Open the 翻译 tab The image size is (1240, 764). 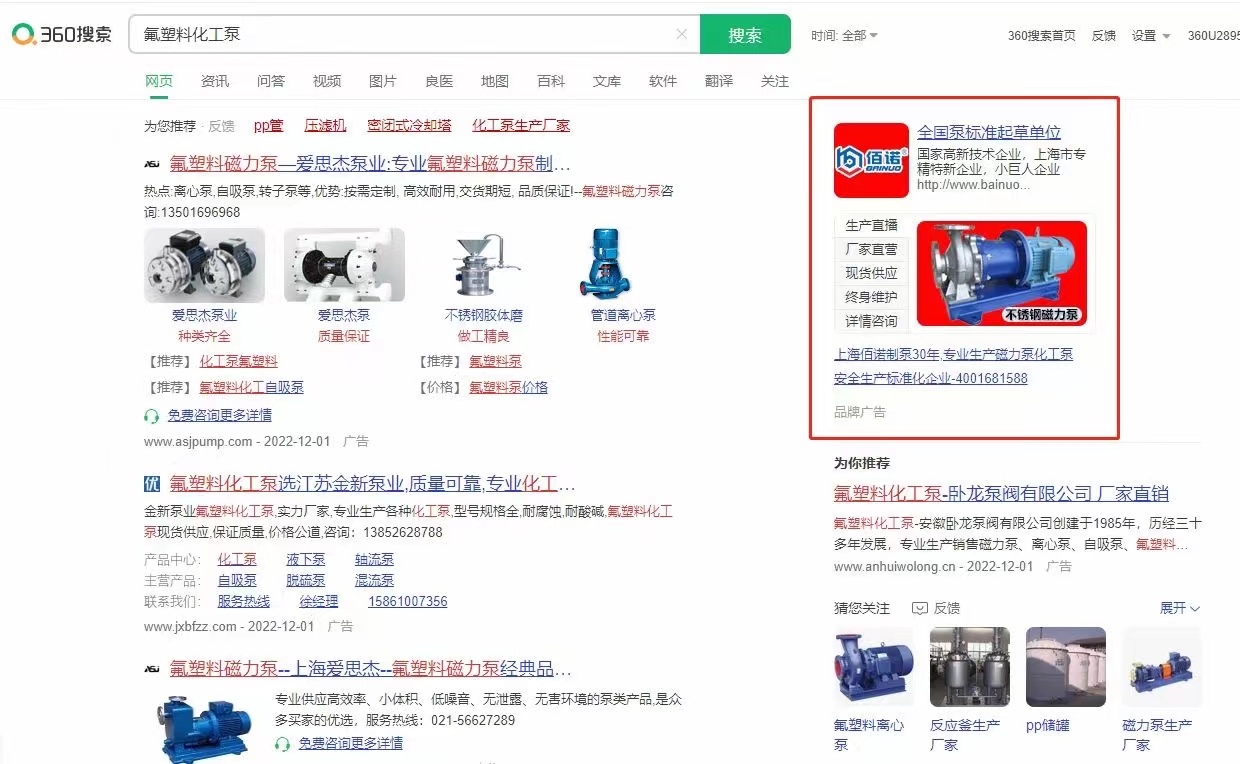pos(719,81)
